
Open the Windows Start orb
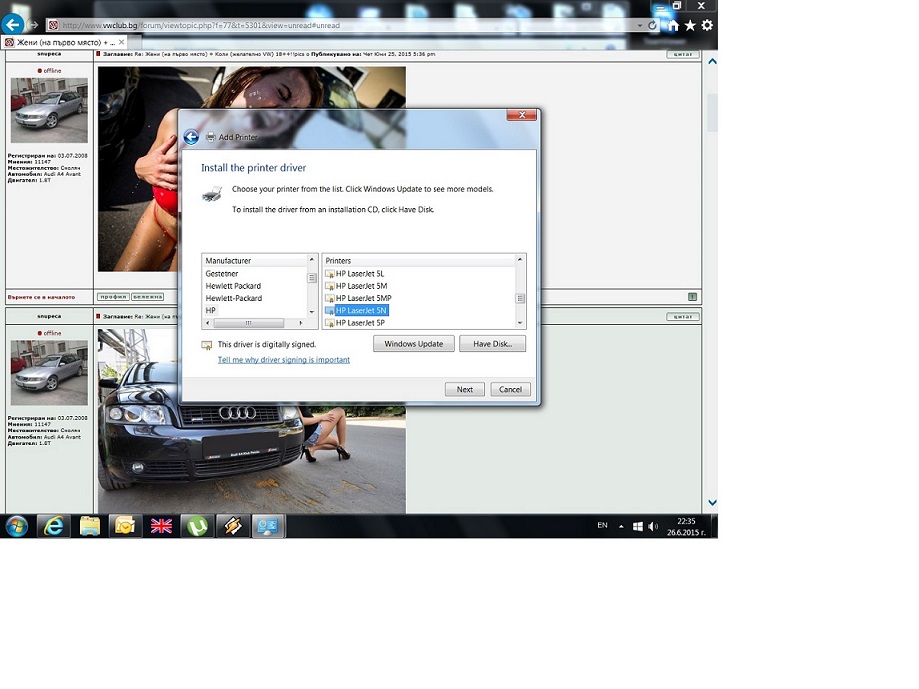point(17,526)
